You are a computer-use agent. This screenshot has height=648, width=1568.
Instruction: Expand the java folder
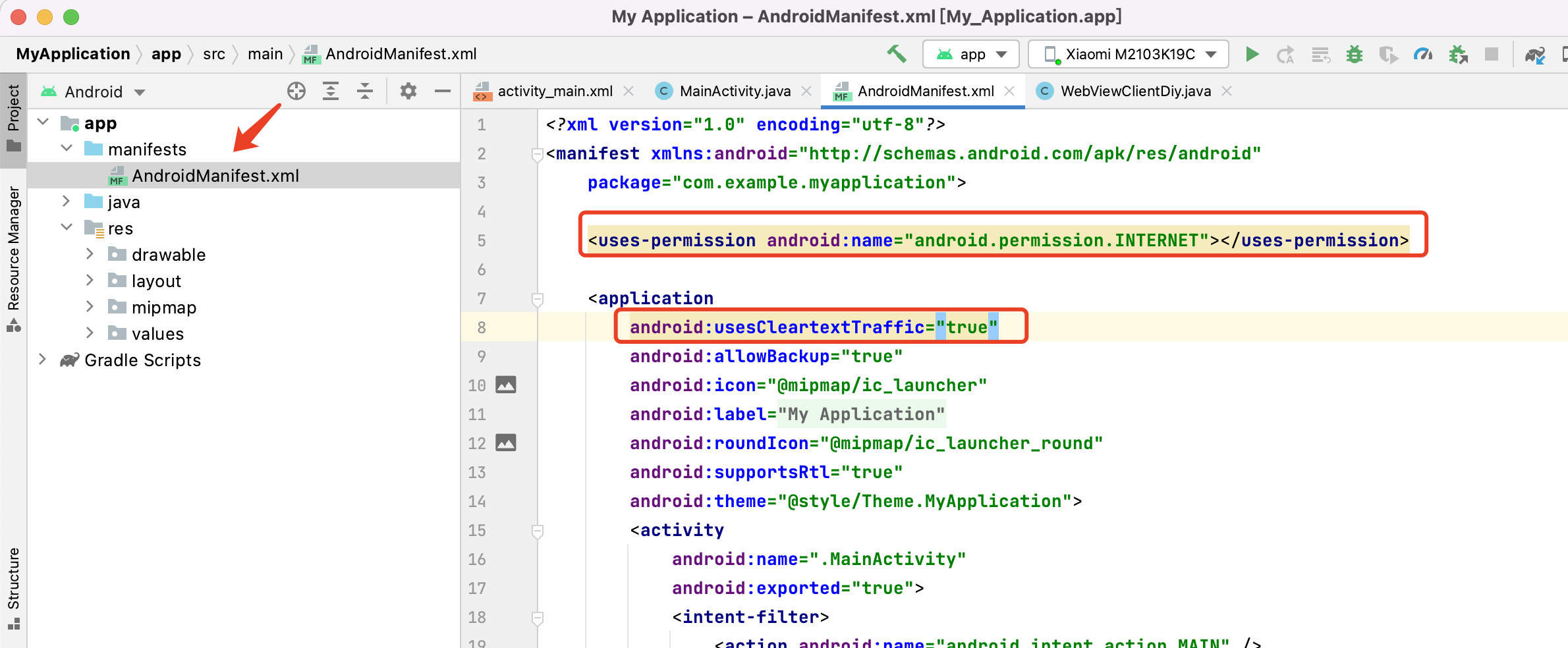tap(67, 202)
